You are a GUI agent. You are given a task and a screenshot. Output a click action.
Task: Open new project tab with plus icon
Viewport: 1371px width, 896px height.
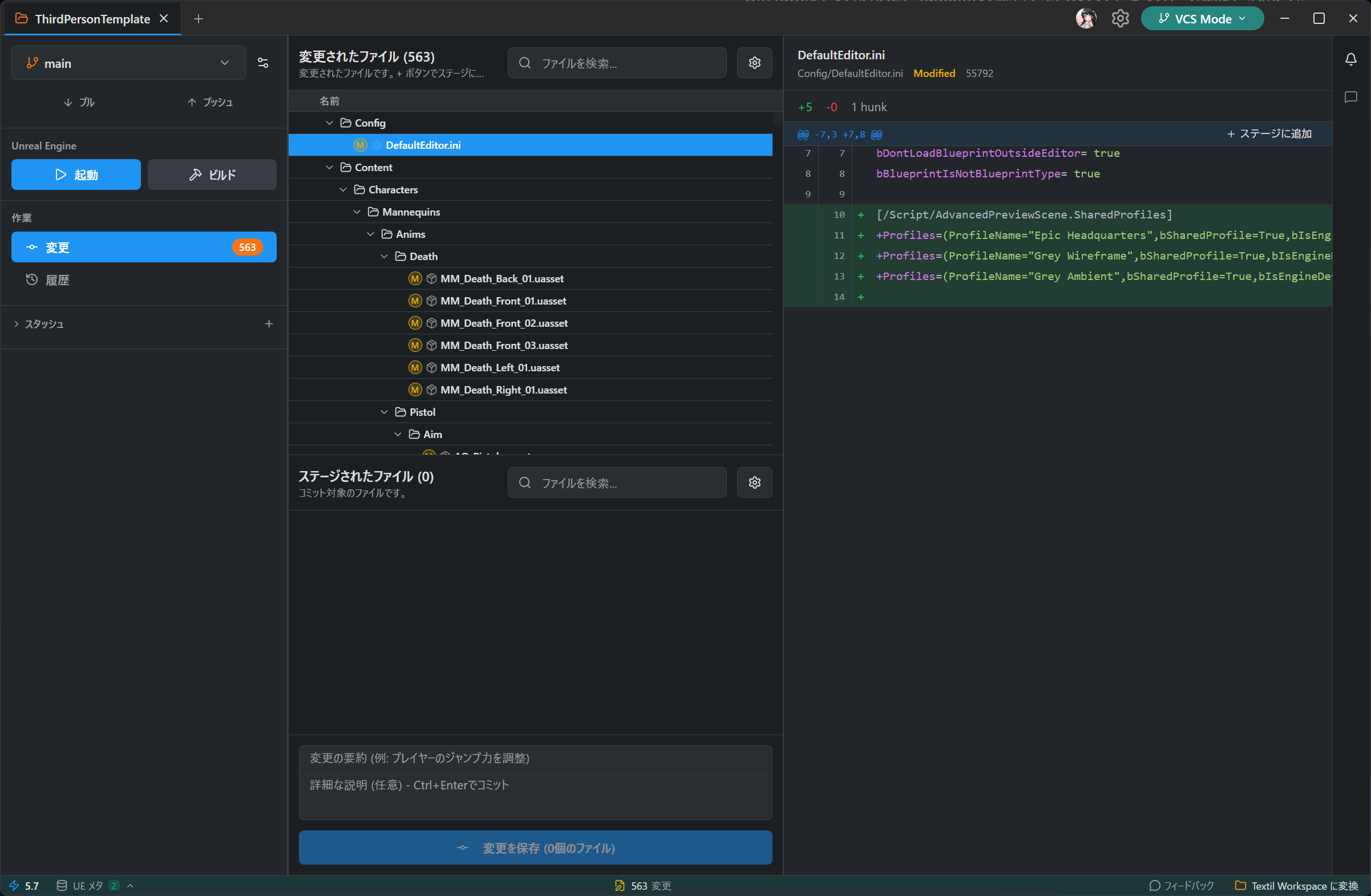coord(198,19)
